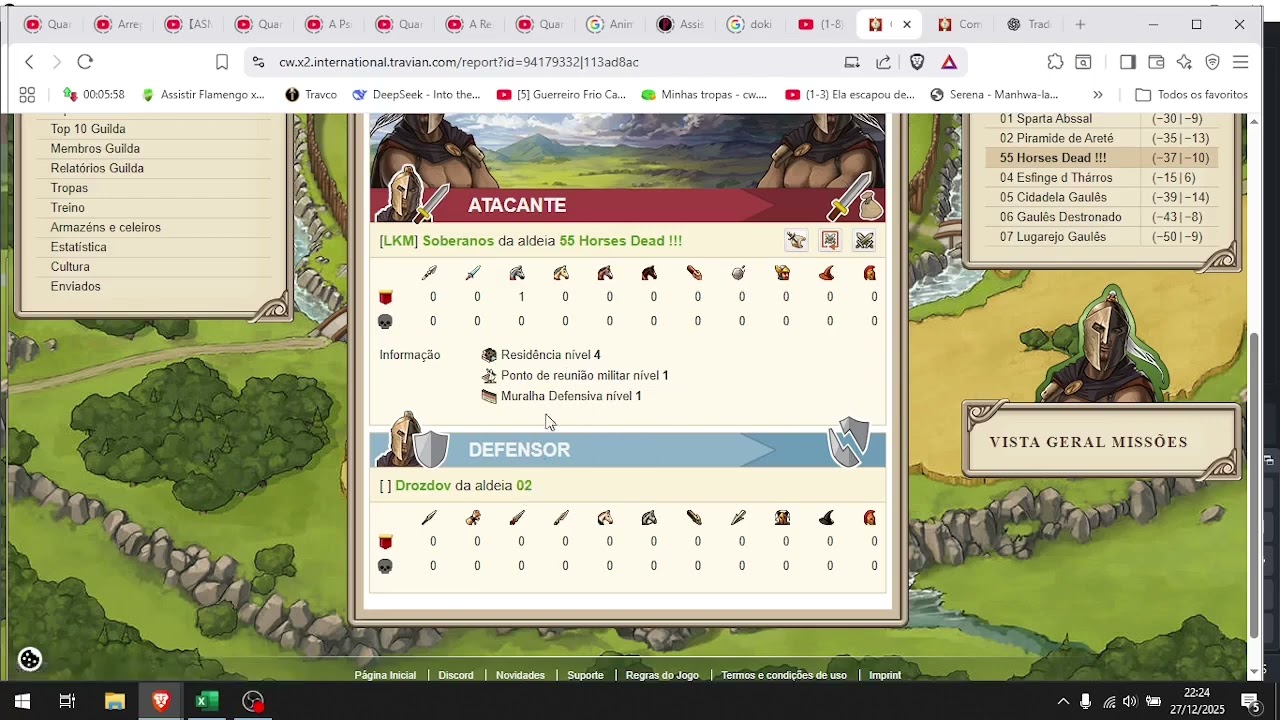Open the Discord footer link
The width and height of the screenshot is (1280, 720).
[x=456, y=675]
